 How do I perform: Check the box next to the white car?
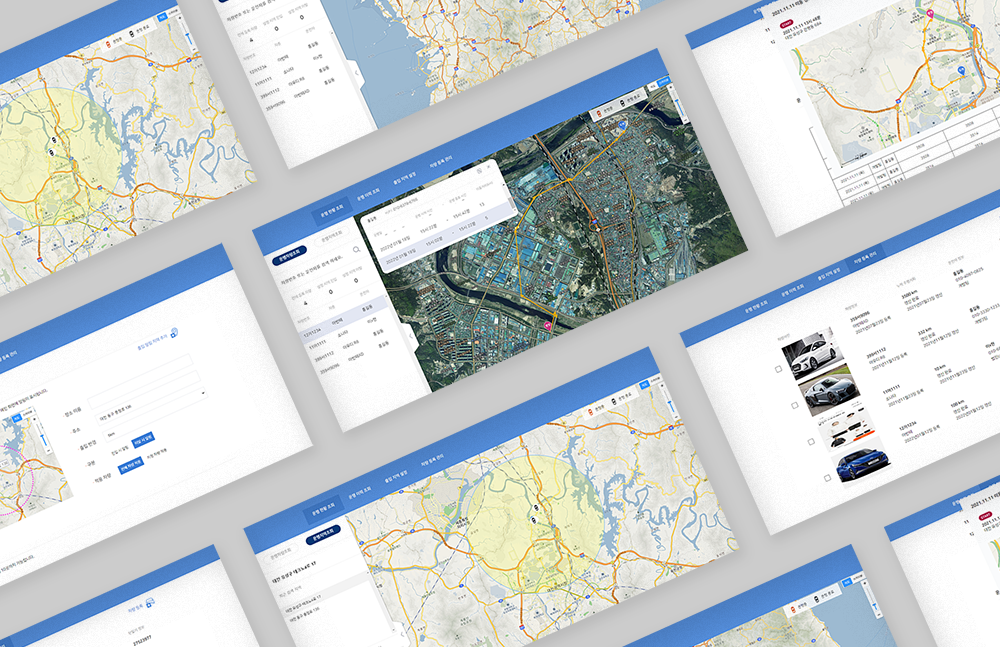point(777,369)
